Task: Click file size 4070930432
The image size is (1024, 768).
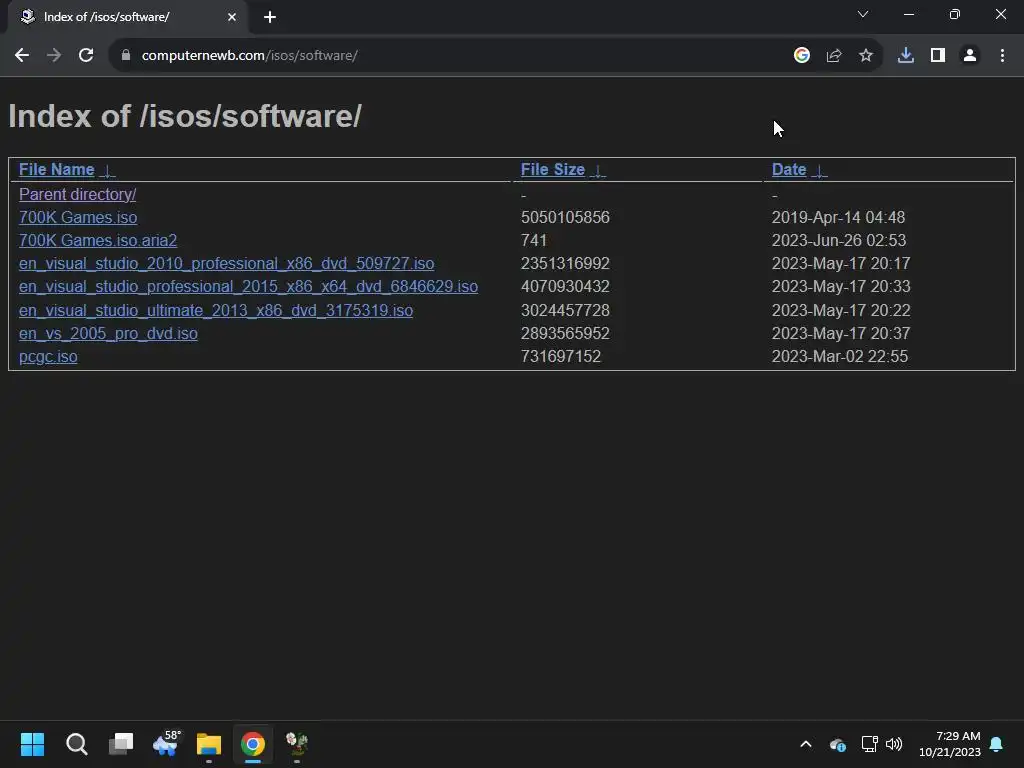Action: pyautogui.click(x=565, y=287)
